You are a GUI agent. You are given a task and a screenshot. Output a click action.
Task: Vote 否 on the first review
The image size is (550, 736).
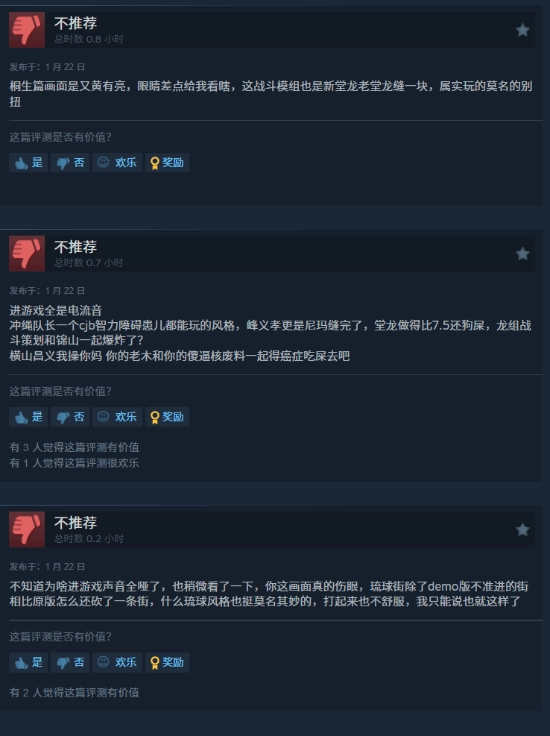(70, 162)
